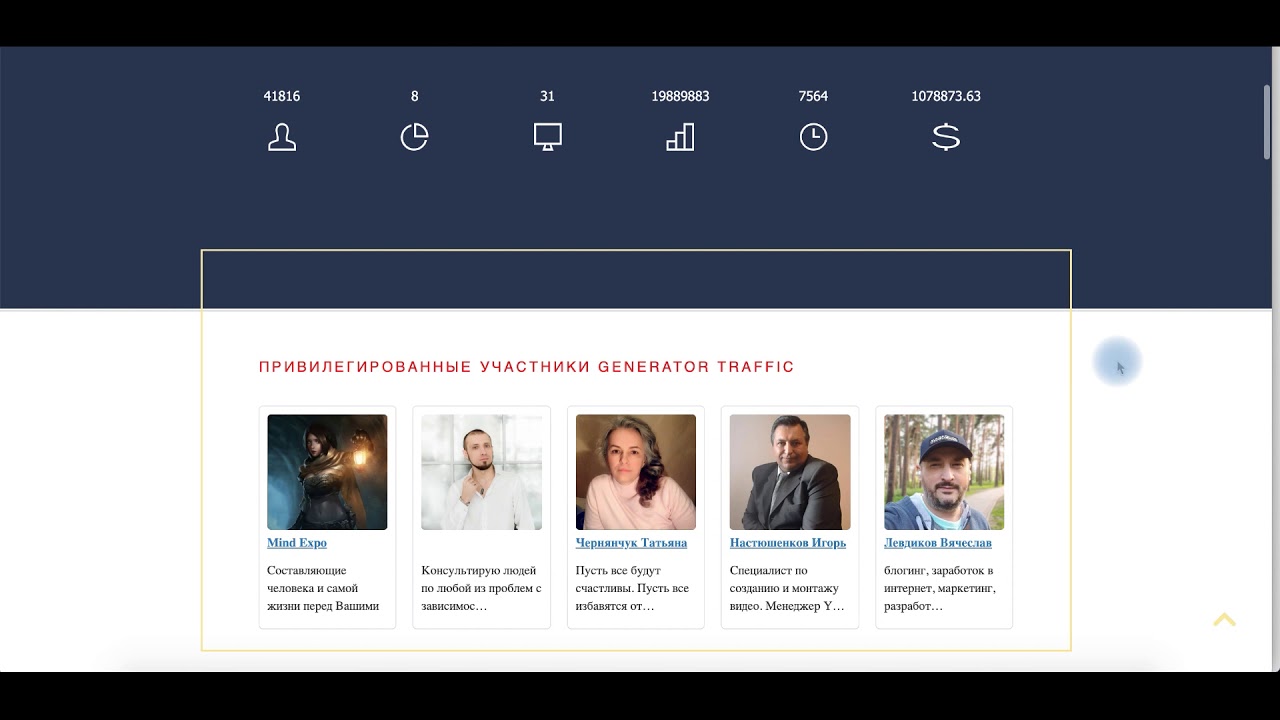Click the 1078873.63 dollar amount
This screenshot has width=1280, height=720.
coord(946,96)
